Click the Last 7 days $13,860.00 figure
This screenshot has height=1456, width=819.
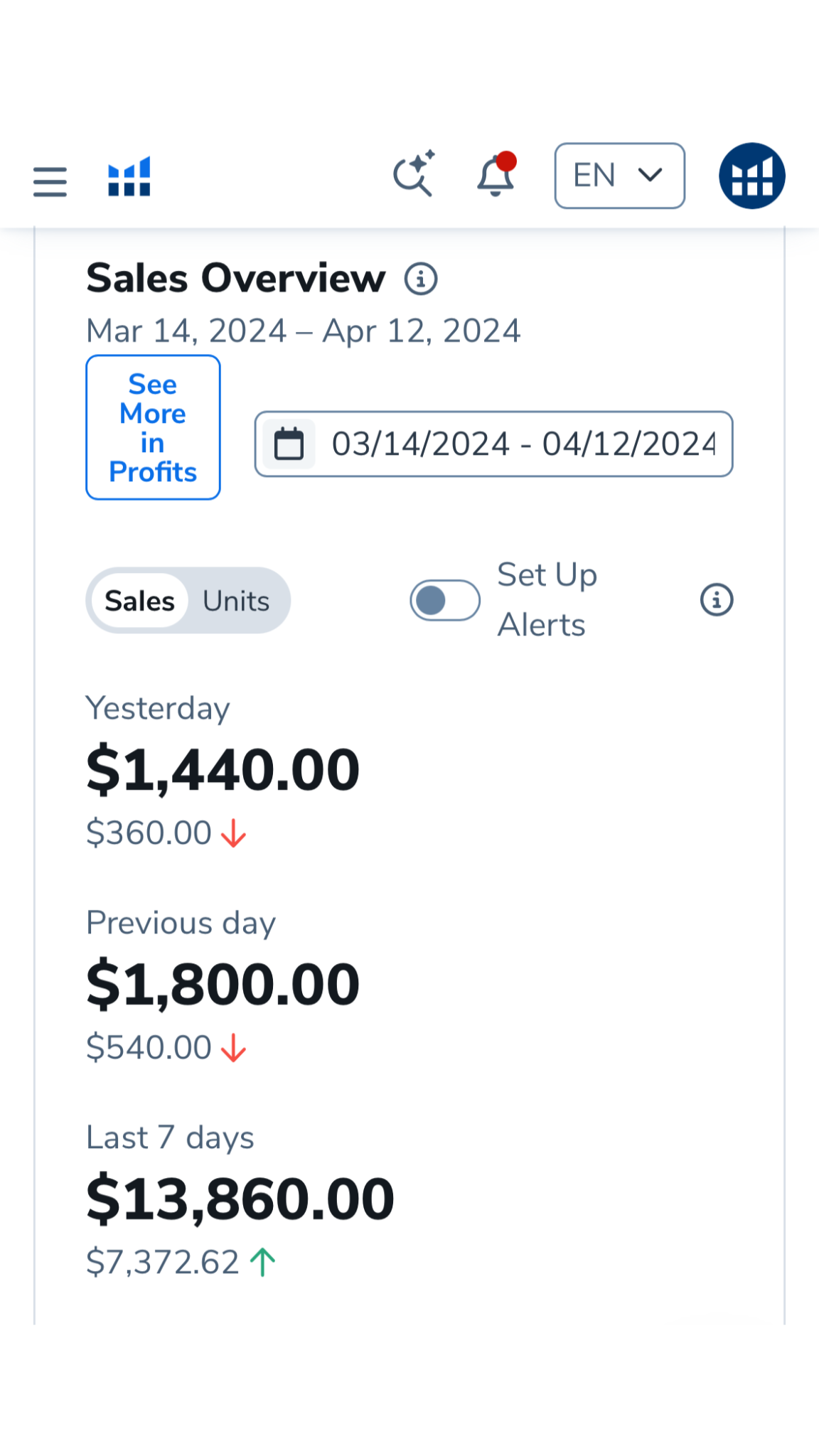coord(240,1199)
